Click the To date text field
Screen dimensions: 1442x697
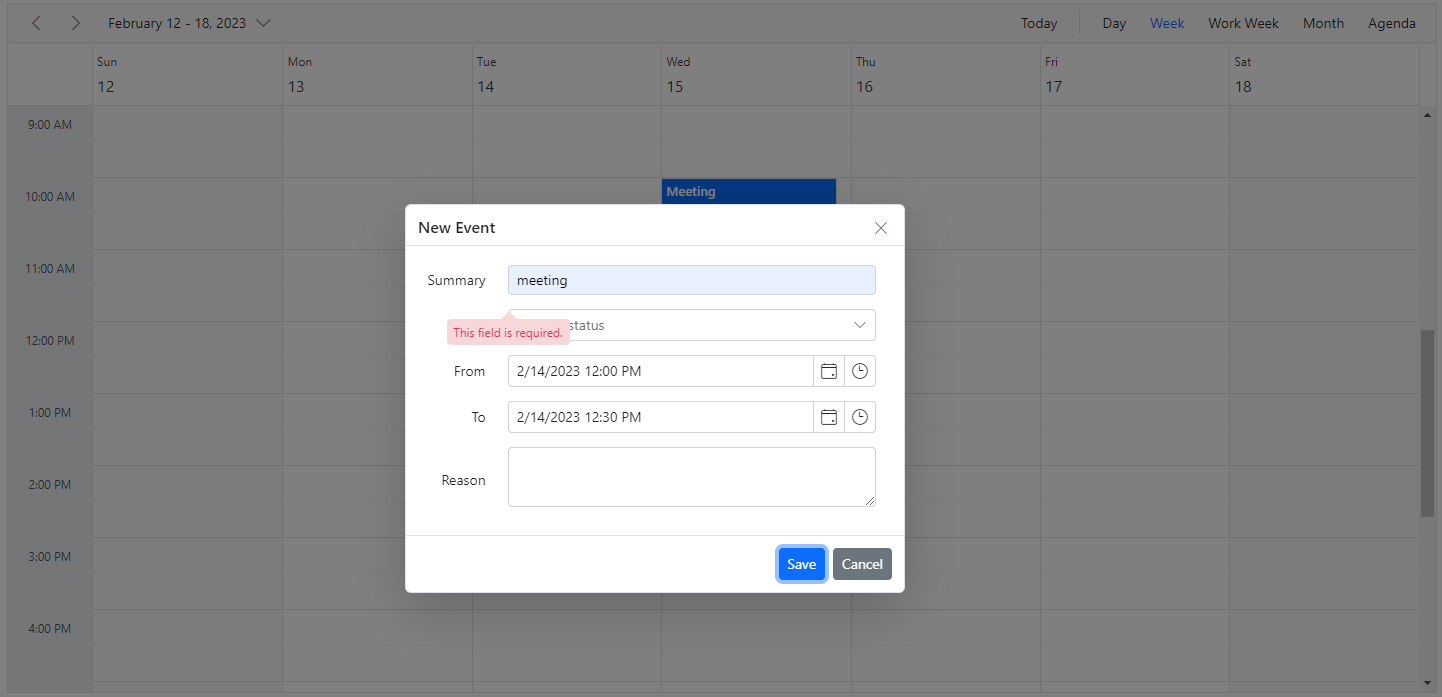click(x=660, y=417)
